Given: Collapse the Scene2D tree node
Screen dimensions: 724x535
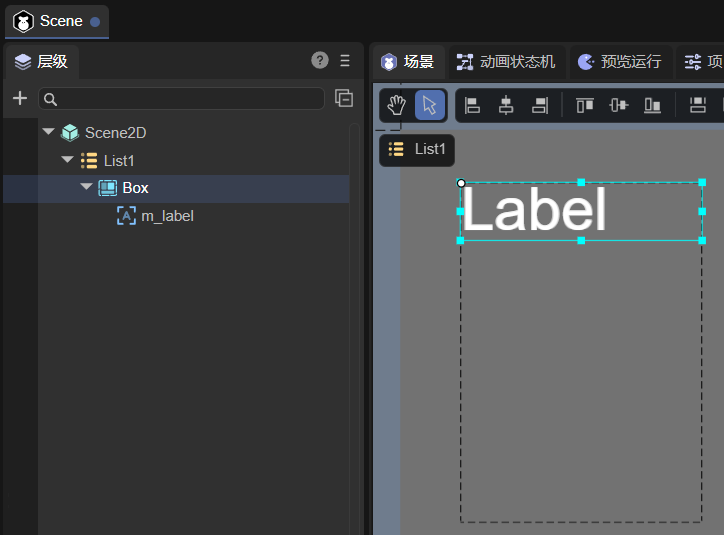Looking at the screenshot, I should click(x=48, y=132).
